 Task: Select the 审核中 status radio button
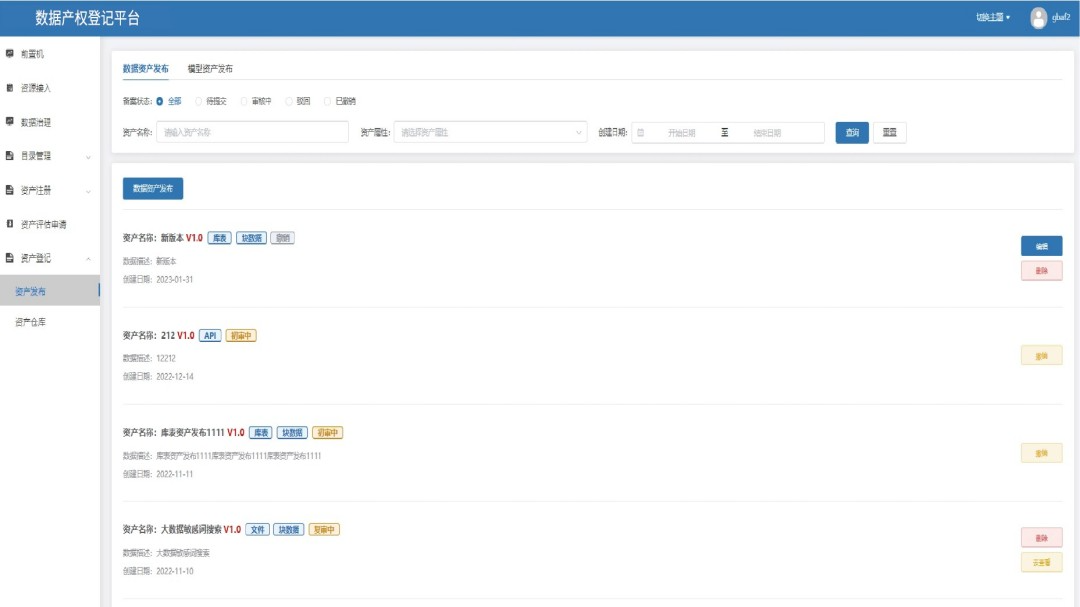pos(245,101)
